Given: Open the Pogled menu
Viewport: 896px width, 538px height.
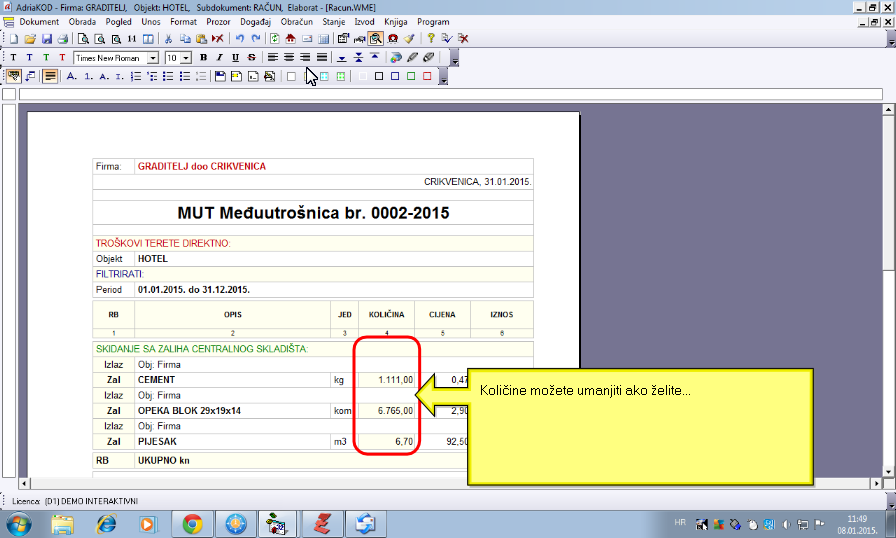Looking at the screenshot, I should point(118,22).
